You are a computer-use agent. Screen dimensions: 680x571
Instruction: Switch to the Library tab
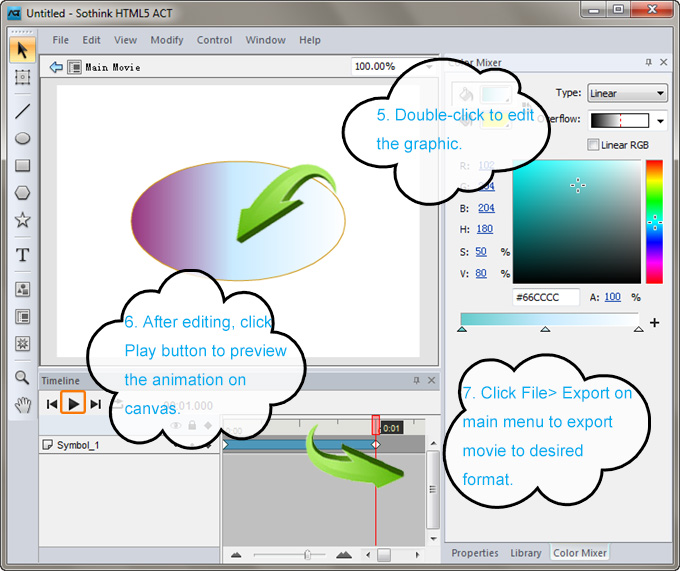click(x=526, y=553)
